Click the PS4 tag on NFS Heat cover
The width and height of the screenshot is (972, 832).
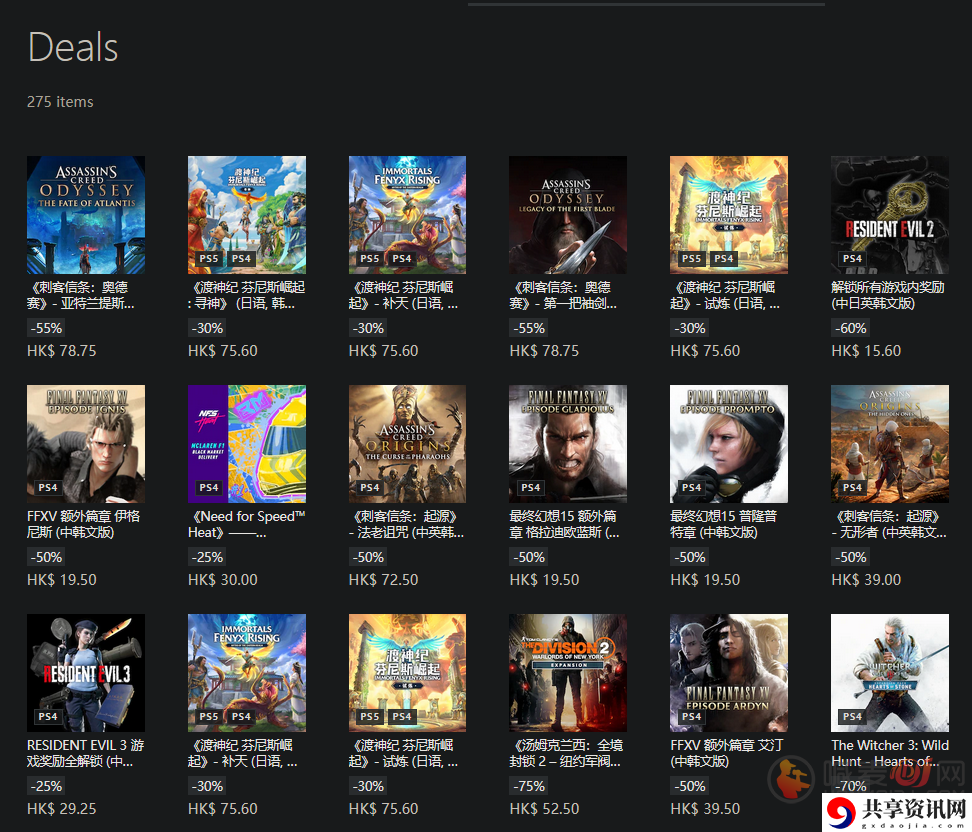(209, 488)
